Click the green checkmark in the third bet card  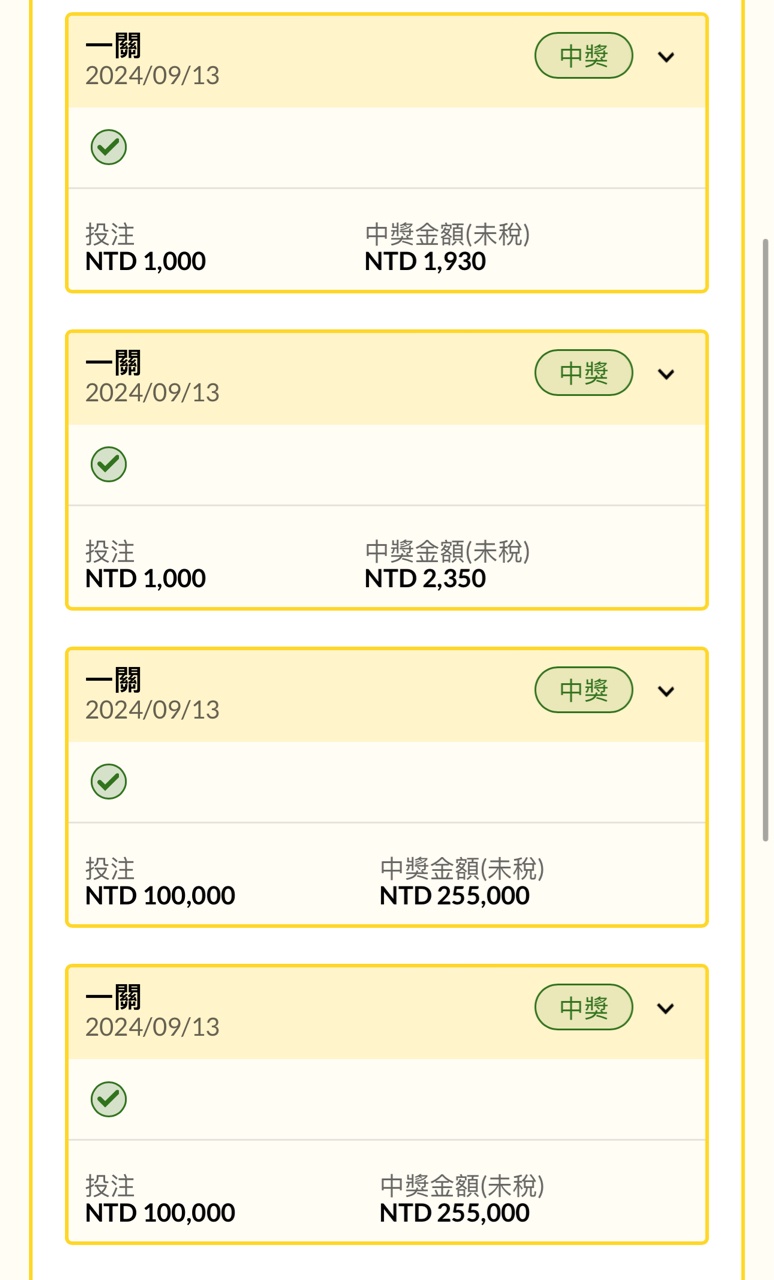coord(109,781)
